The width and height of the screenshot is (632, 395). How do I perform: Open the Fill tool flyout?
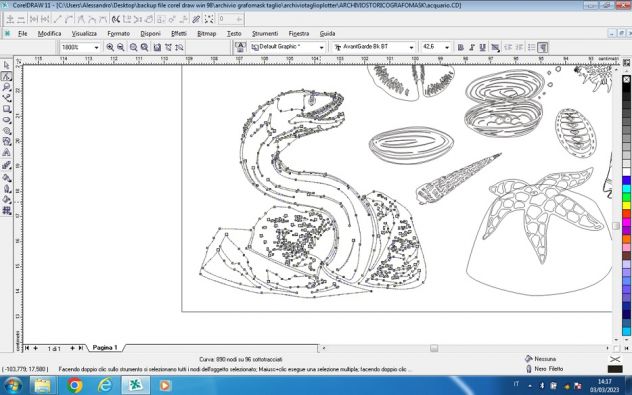pyautogui.click(x=6, y=199)
